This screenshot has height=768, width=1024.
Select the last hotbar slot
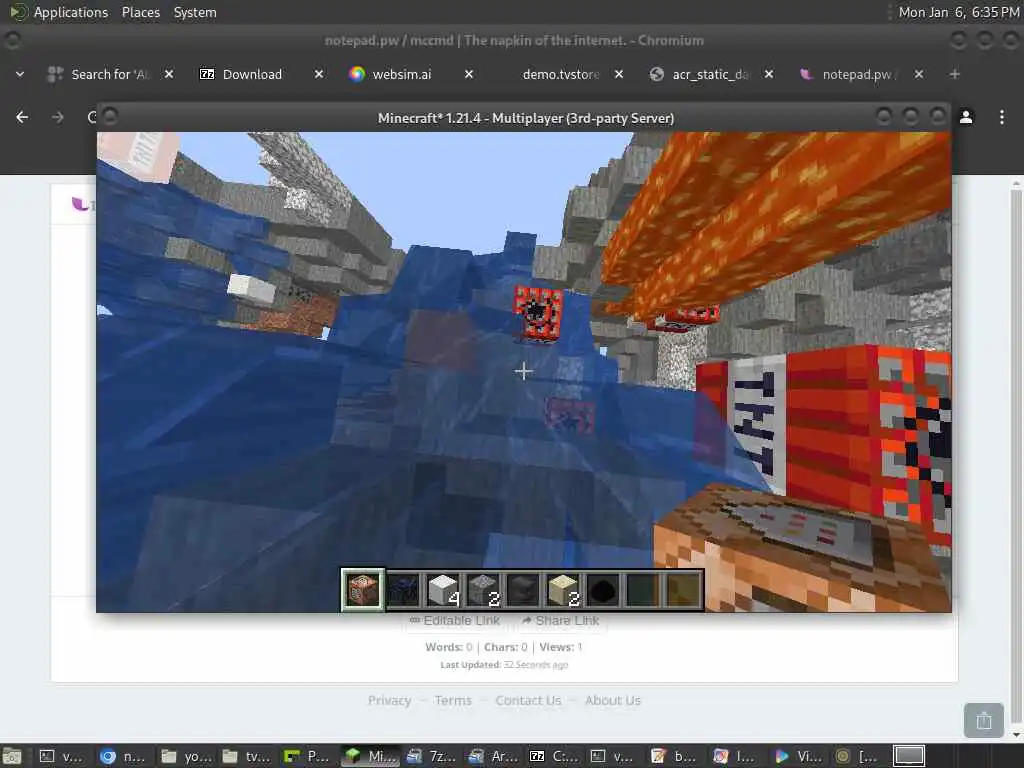(682, 590)
